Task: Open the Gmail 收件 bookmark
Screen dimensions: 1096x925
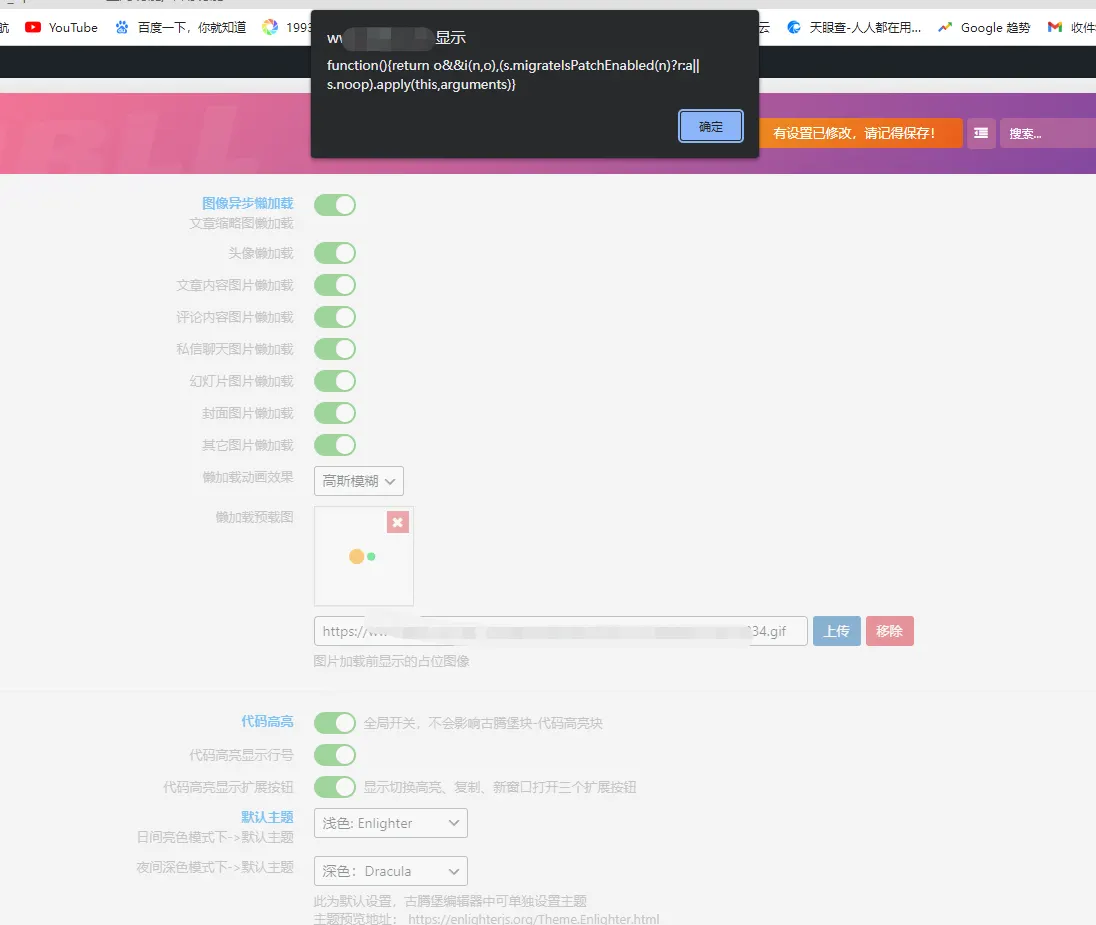Action: point(1071,27)
